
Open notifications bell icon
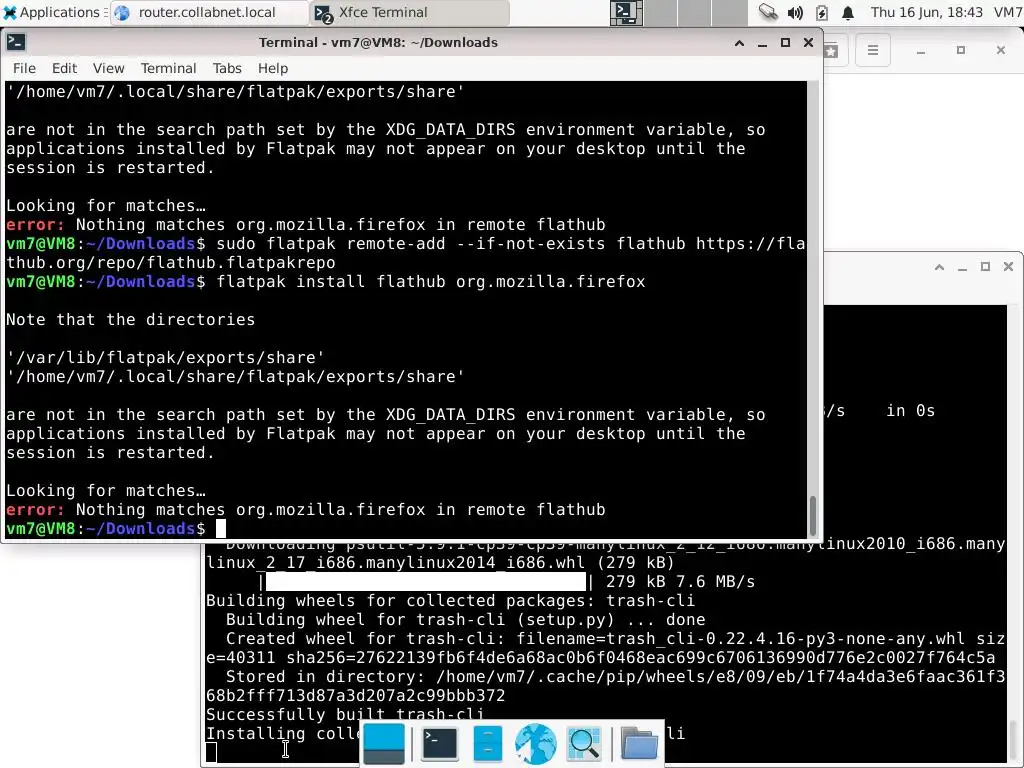(848, 12)
